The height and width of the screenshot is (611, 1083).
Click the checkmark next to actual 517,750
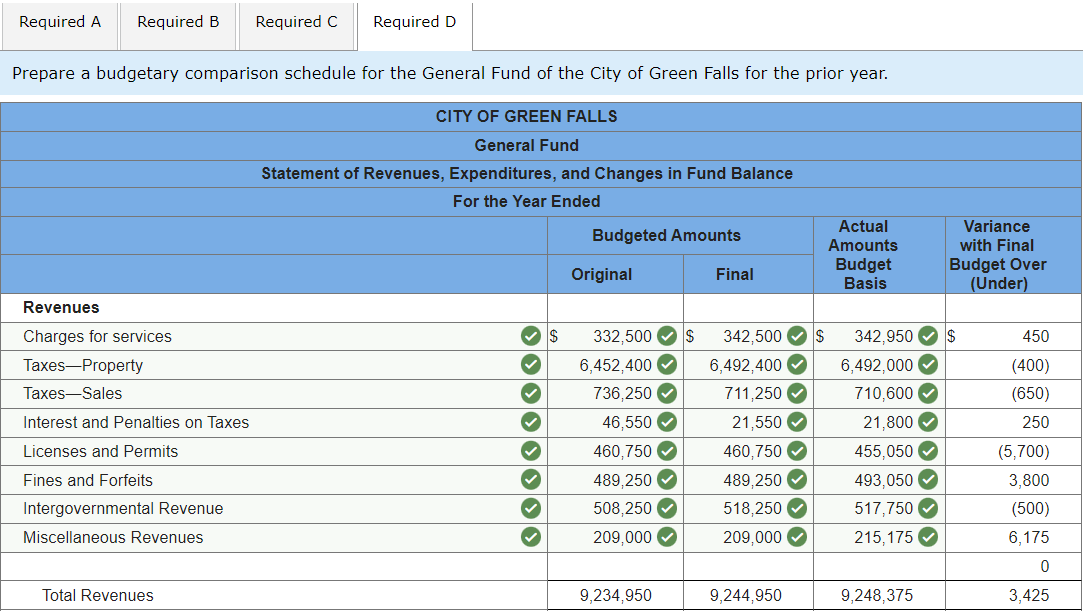[x=928, y=508]
